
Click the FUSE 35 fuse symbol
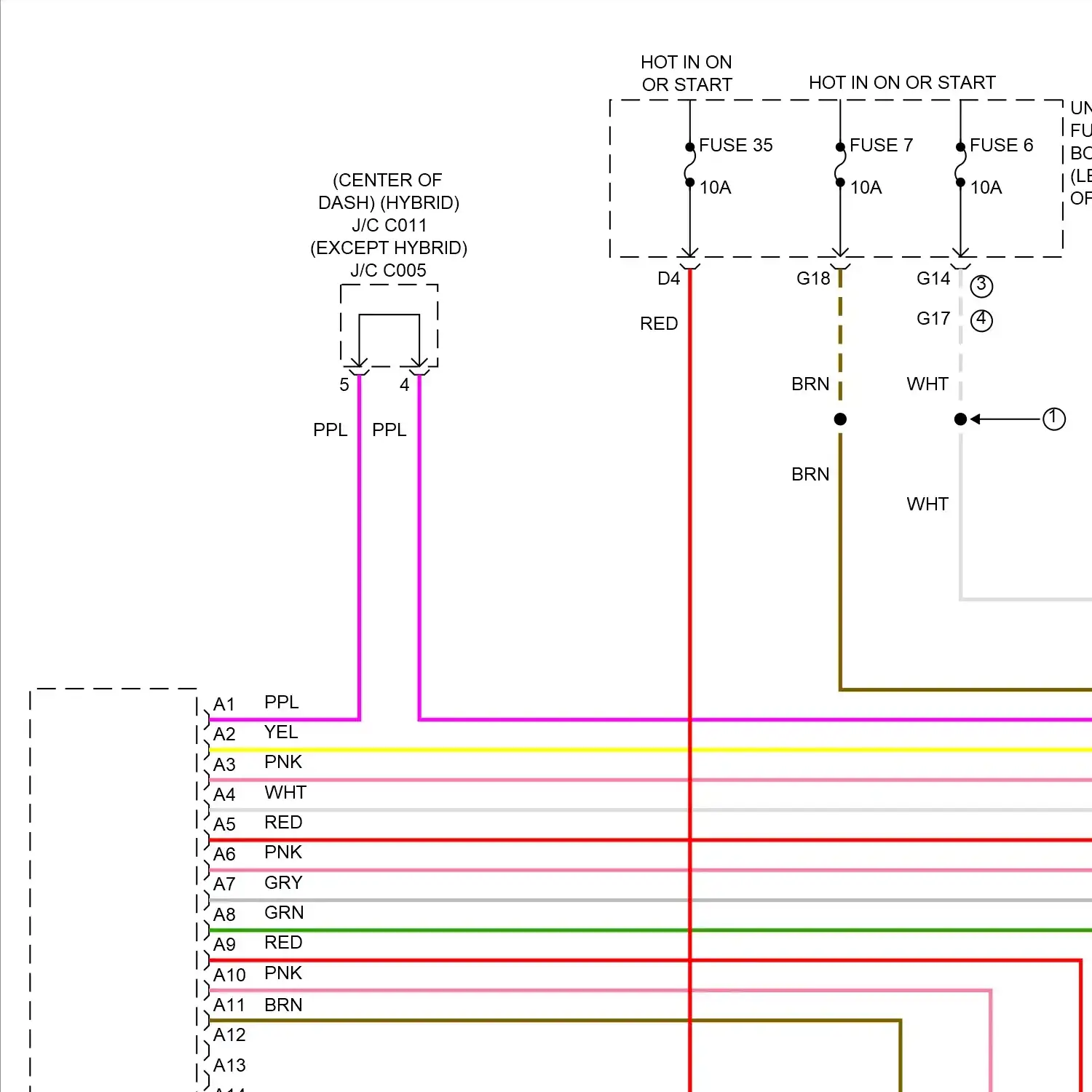click(689, 165)
